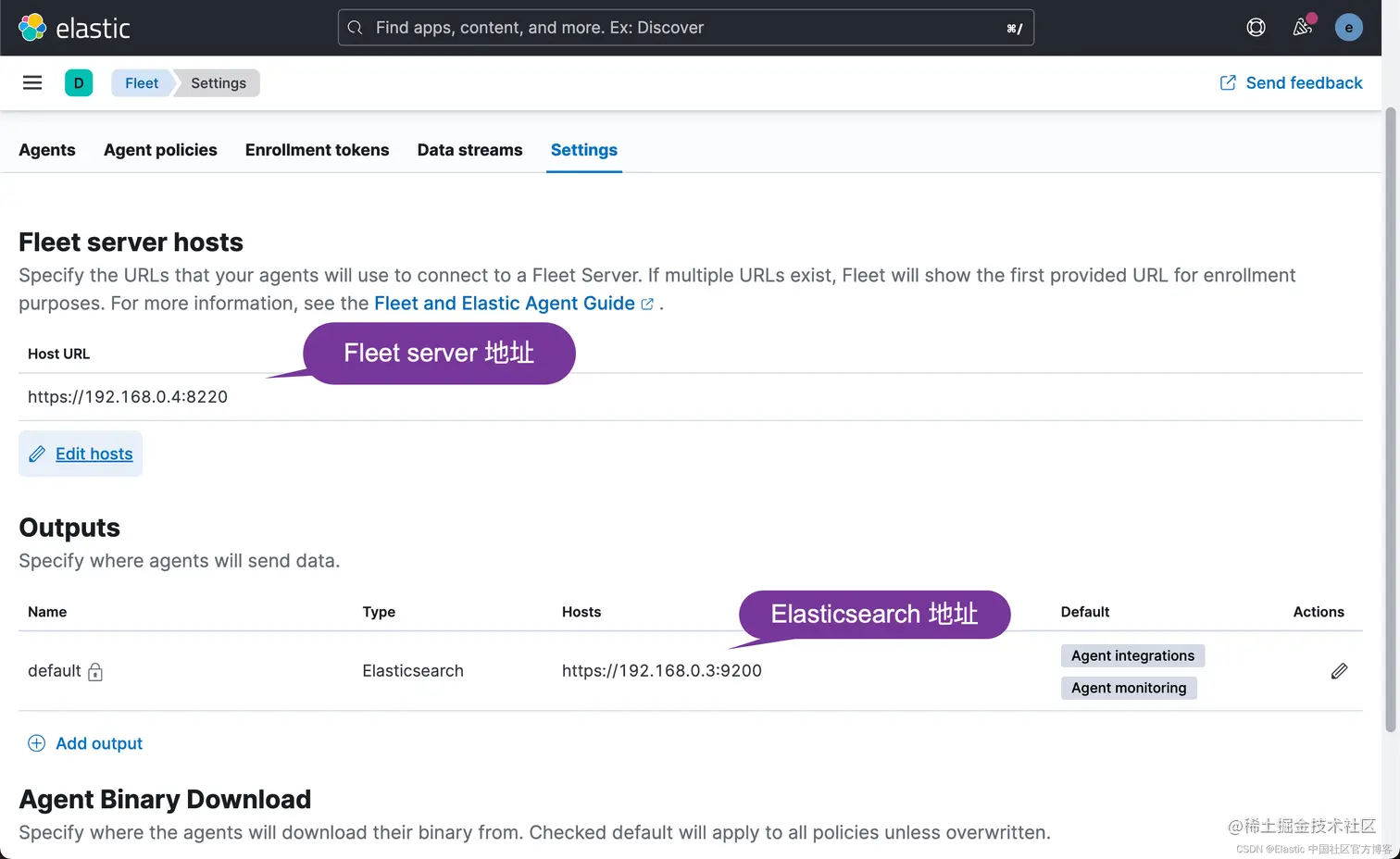This screenshot has width=1400, height=859.
Task: Click the Agent monitoring badge
Action: coord(1129,688)
